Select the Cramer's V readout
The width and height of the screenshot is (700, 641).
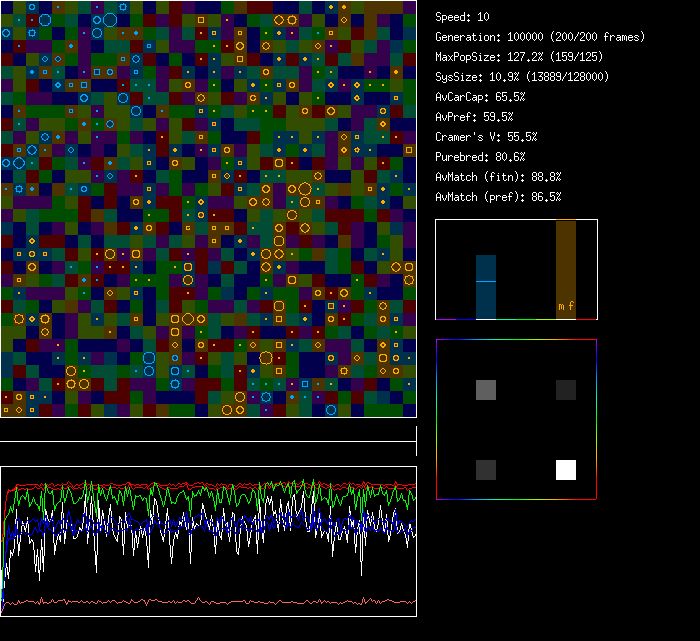click(x=486, y=137)
